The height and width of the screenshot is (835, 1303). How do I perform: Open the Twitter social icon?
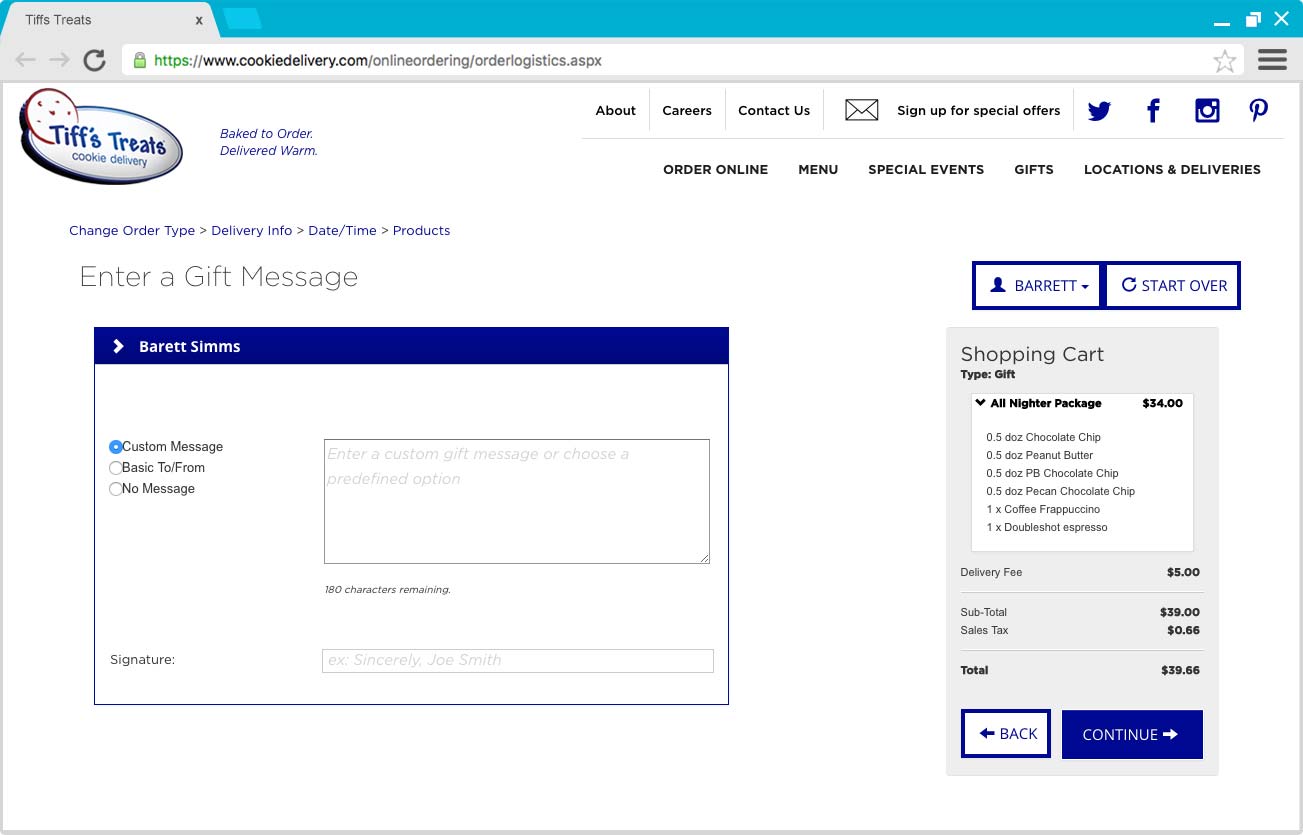click(x=1099, y=111)
